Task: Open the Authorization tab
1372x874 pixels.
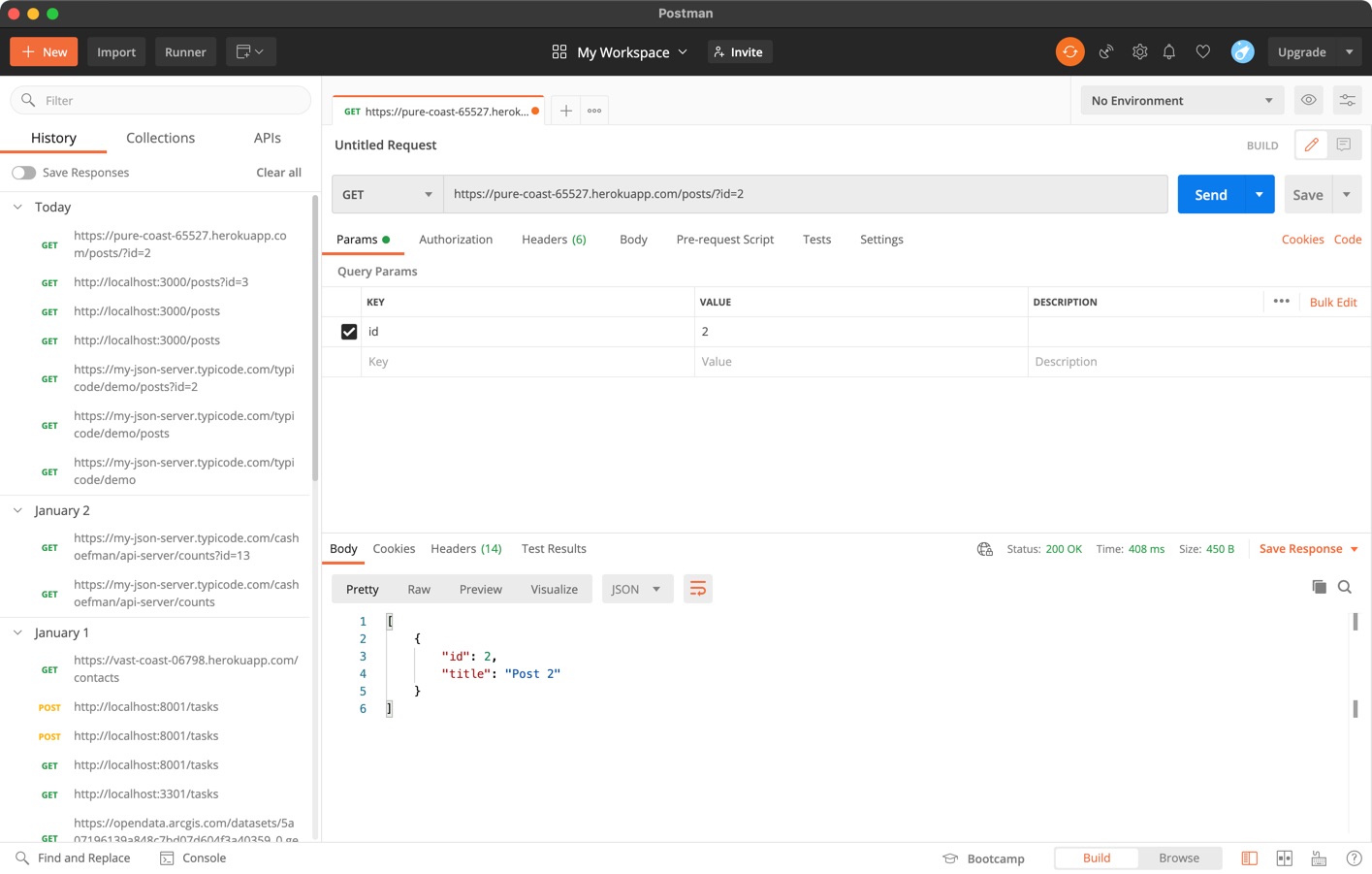Action: 456,240
